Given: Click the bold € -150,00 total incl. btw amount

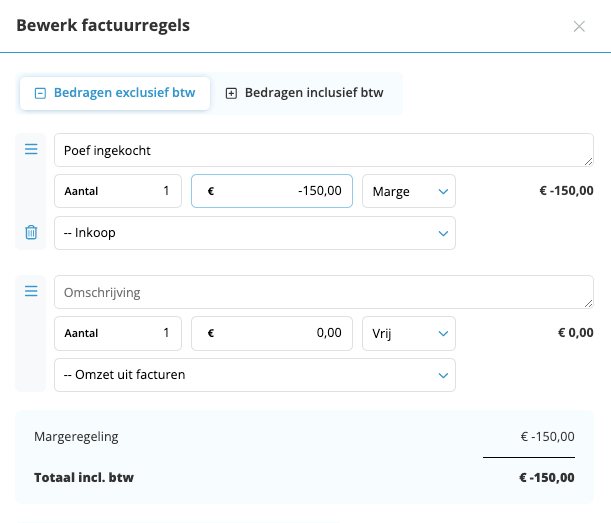Looking at the screenshot, I should 547,477.
